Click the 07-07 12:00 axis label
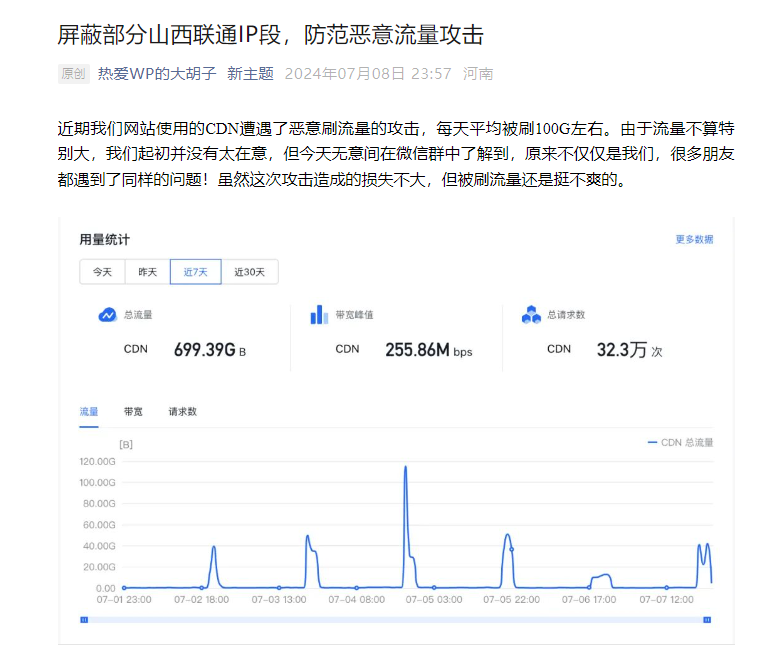Viewport: 784px width, 660px height. [x=666, y=600]
